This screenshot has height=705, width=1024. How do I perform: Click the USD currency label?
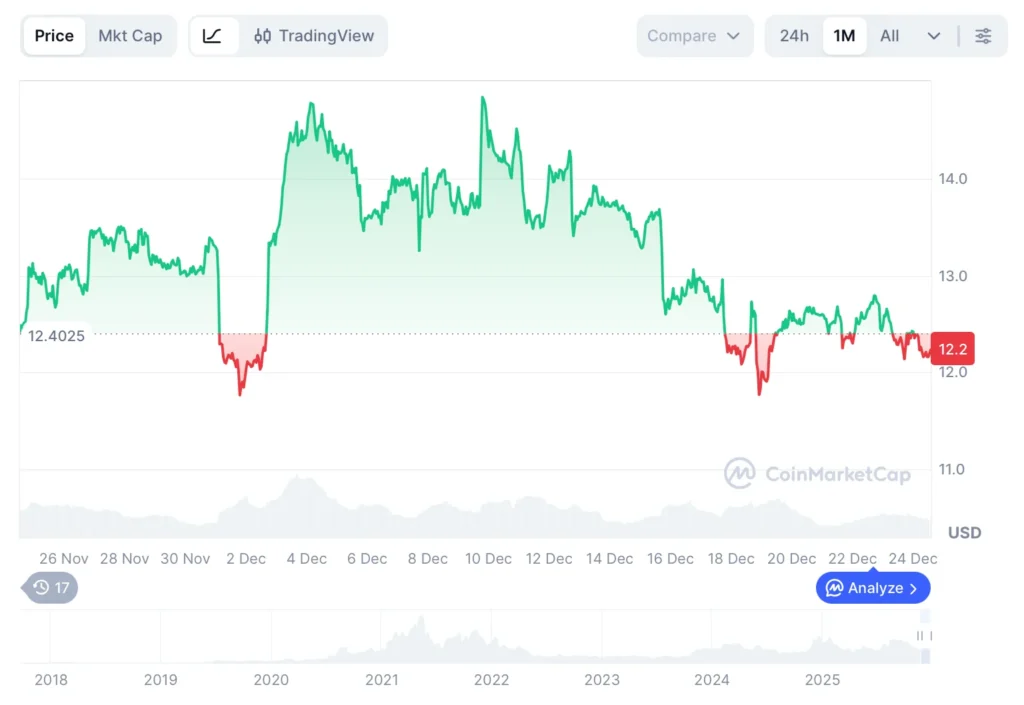964,533
